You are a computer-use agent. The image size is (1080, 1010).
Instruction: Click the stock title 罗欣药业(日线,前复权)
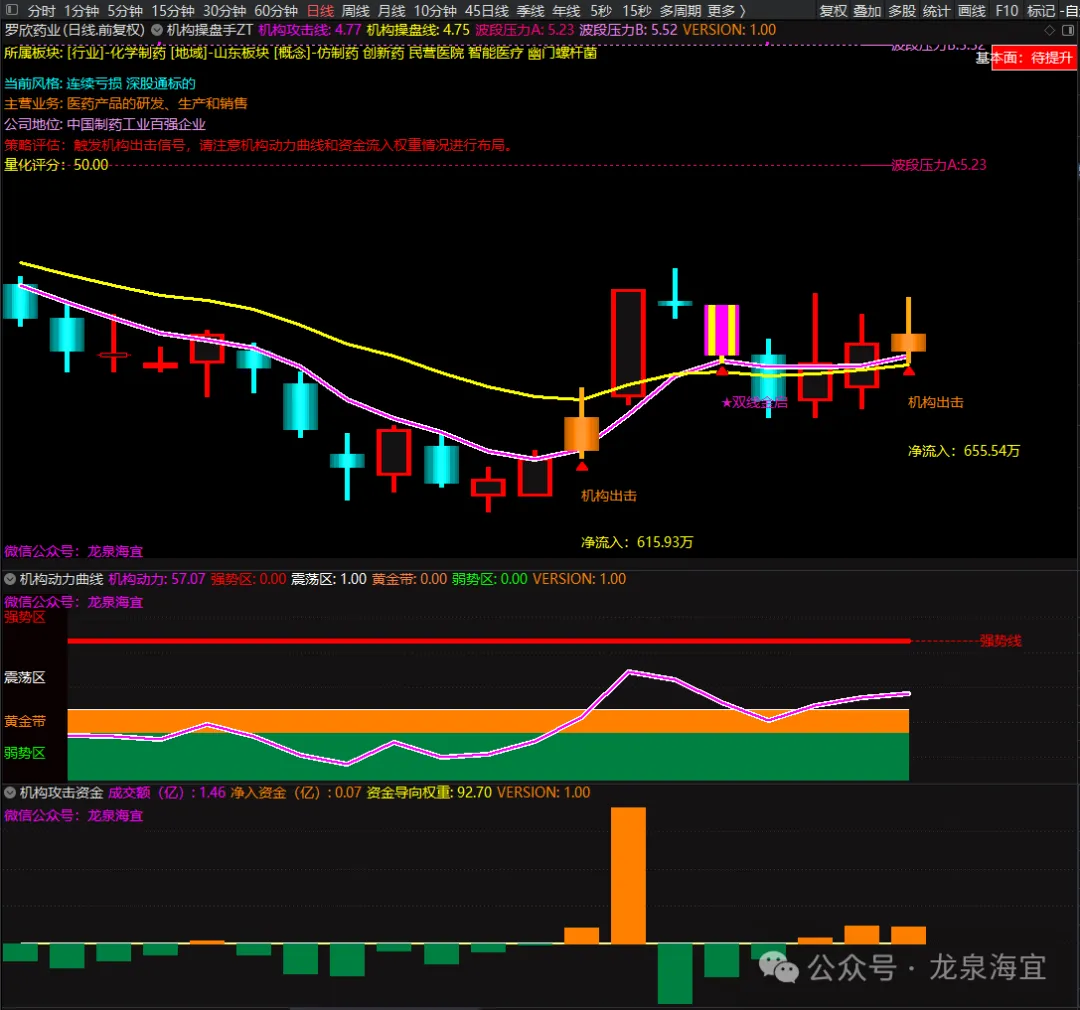click(x=75, y=30)
